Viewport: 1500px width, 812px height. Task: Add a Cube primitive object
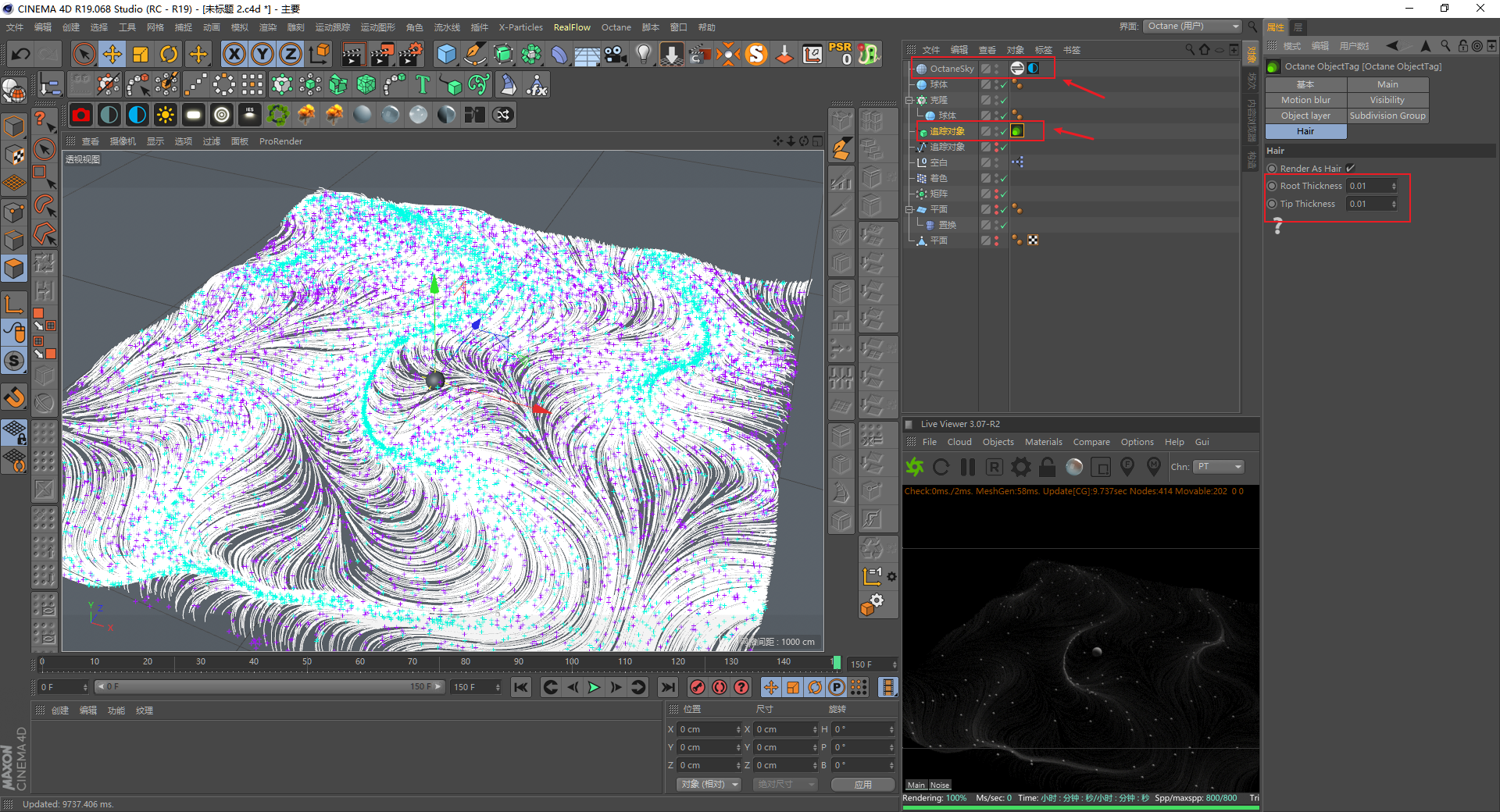pyautogui.click(x=446, y=54)
